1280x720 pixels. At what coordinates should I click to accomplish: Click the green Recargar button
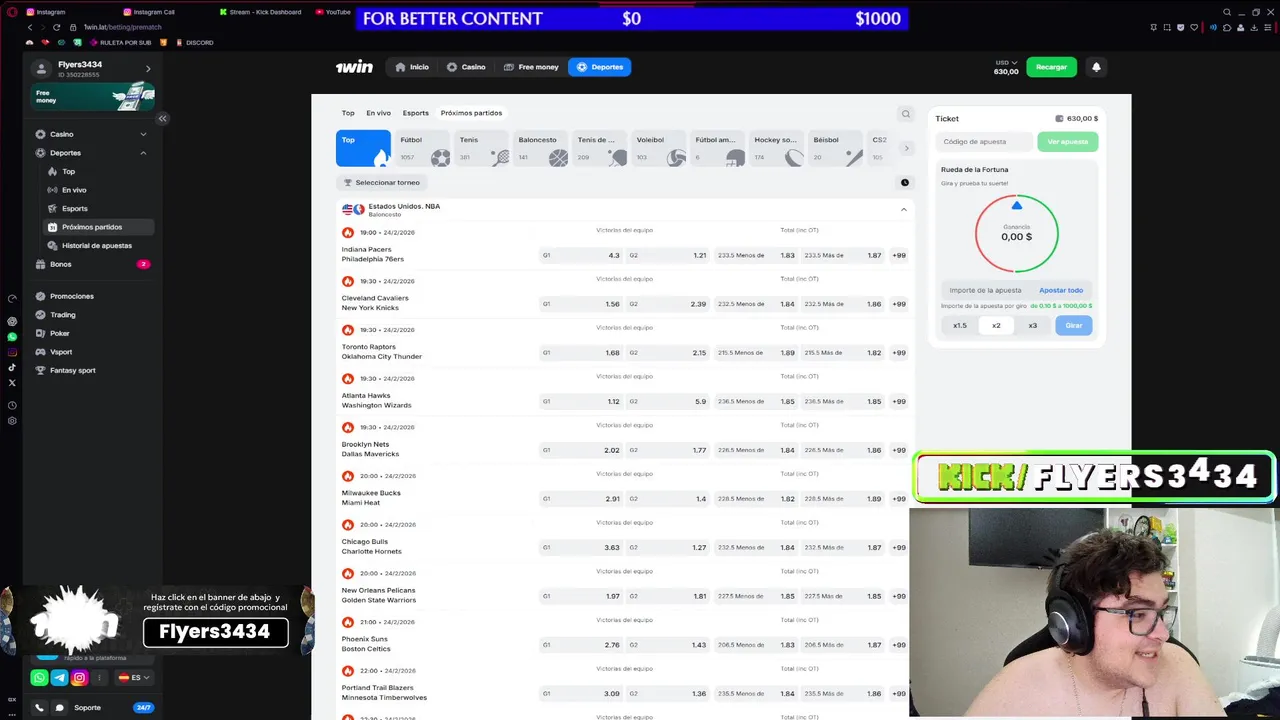coord(1051,67)
